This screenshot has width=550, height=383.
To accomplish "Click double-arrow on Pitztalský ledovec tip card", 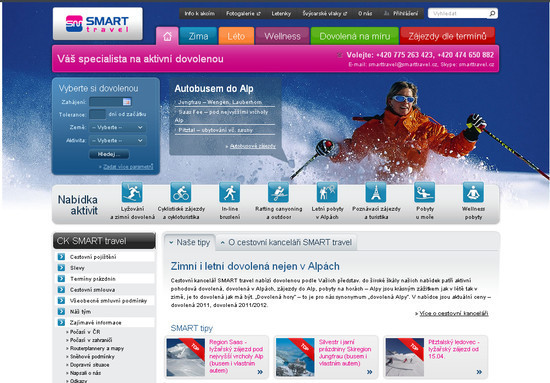I will 479,372.
